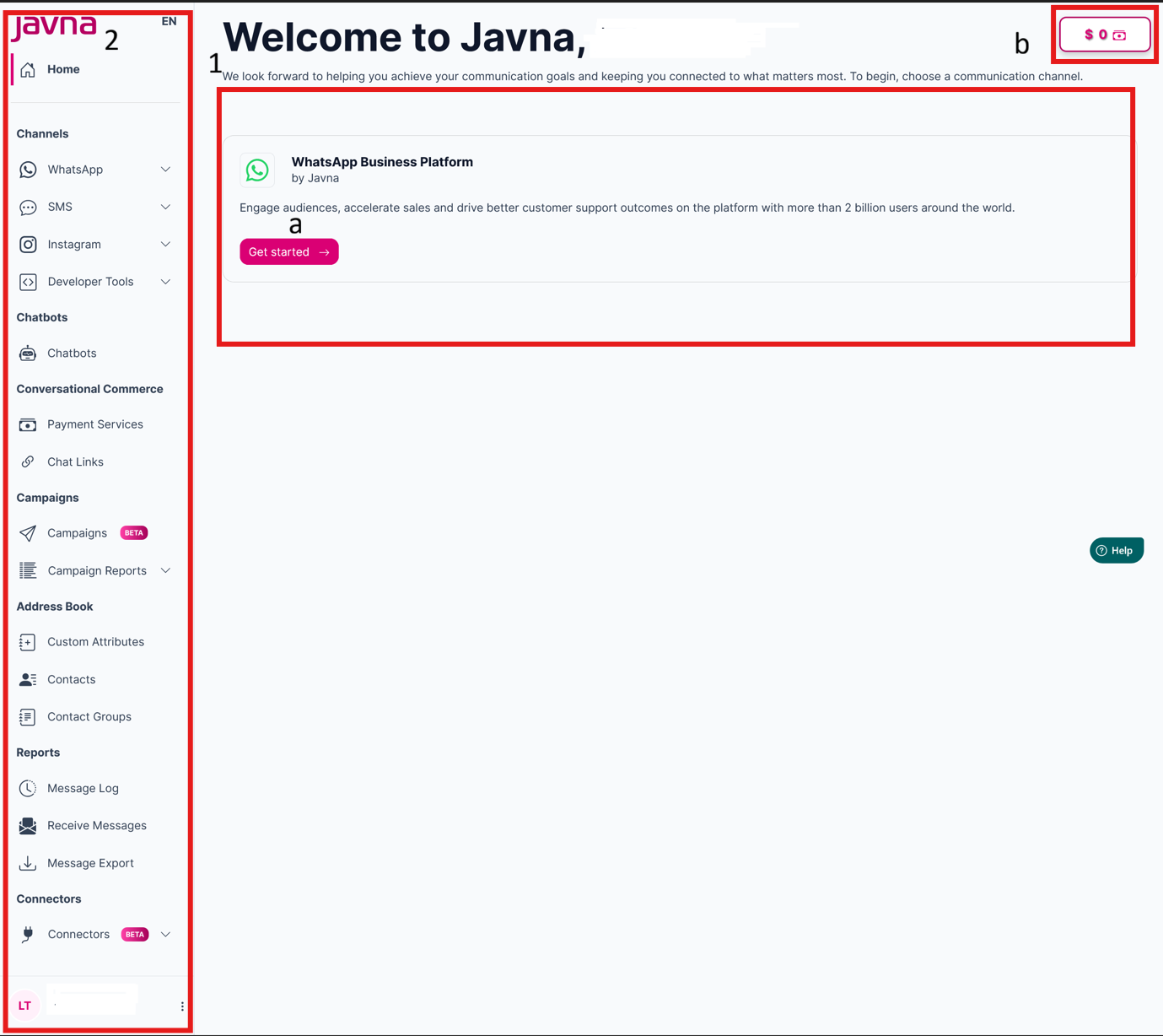Click the Javna logo
1163x1036 pixels.
(x=54, y=26)
